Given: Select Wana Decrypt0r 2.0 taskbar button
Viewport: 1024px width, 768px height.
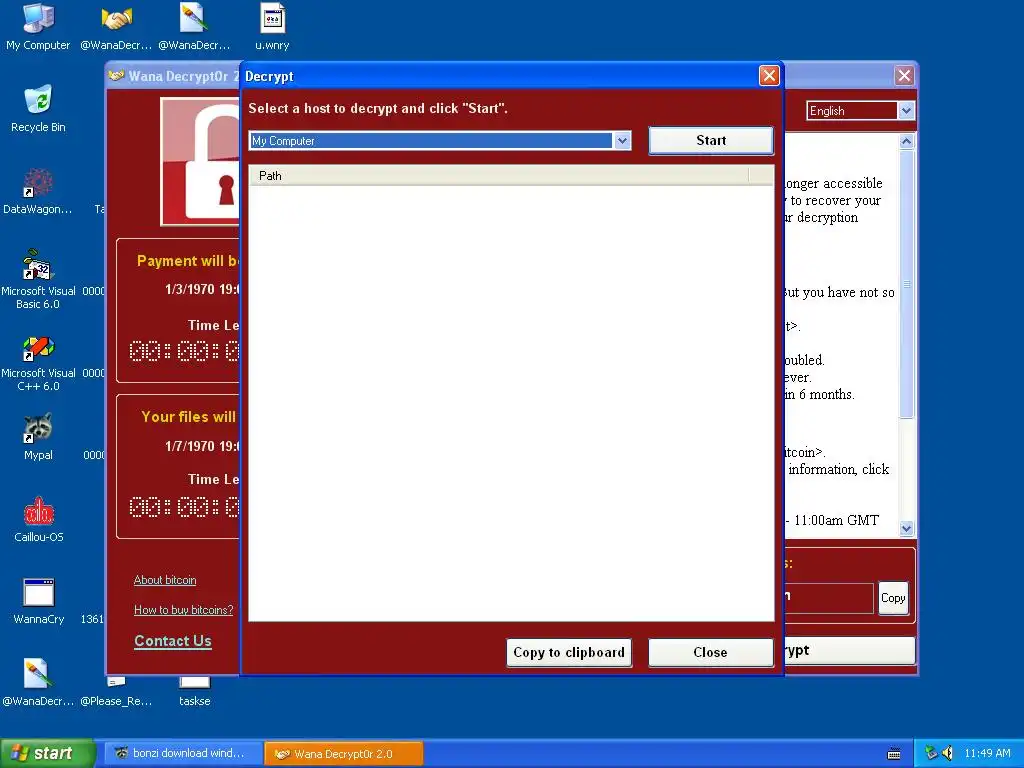Looking at the screenshot, I should [344, 754].
